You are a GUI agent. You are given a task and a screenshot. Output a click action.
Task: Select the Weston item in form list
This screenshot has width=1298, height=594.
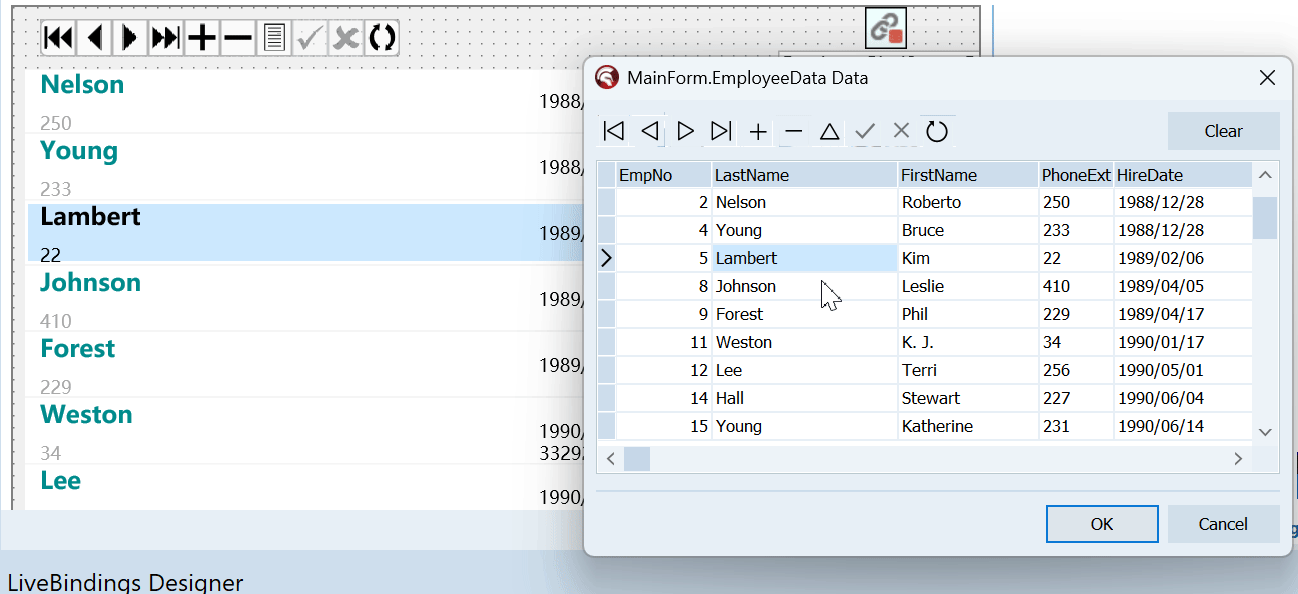pos(305,431)
